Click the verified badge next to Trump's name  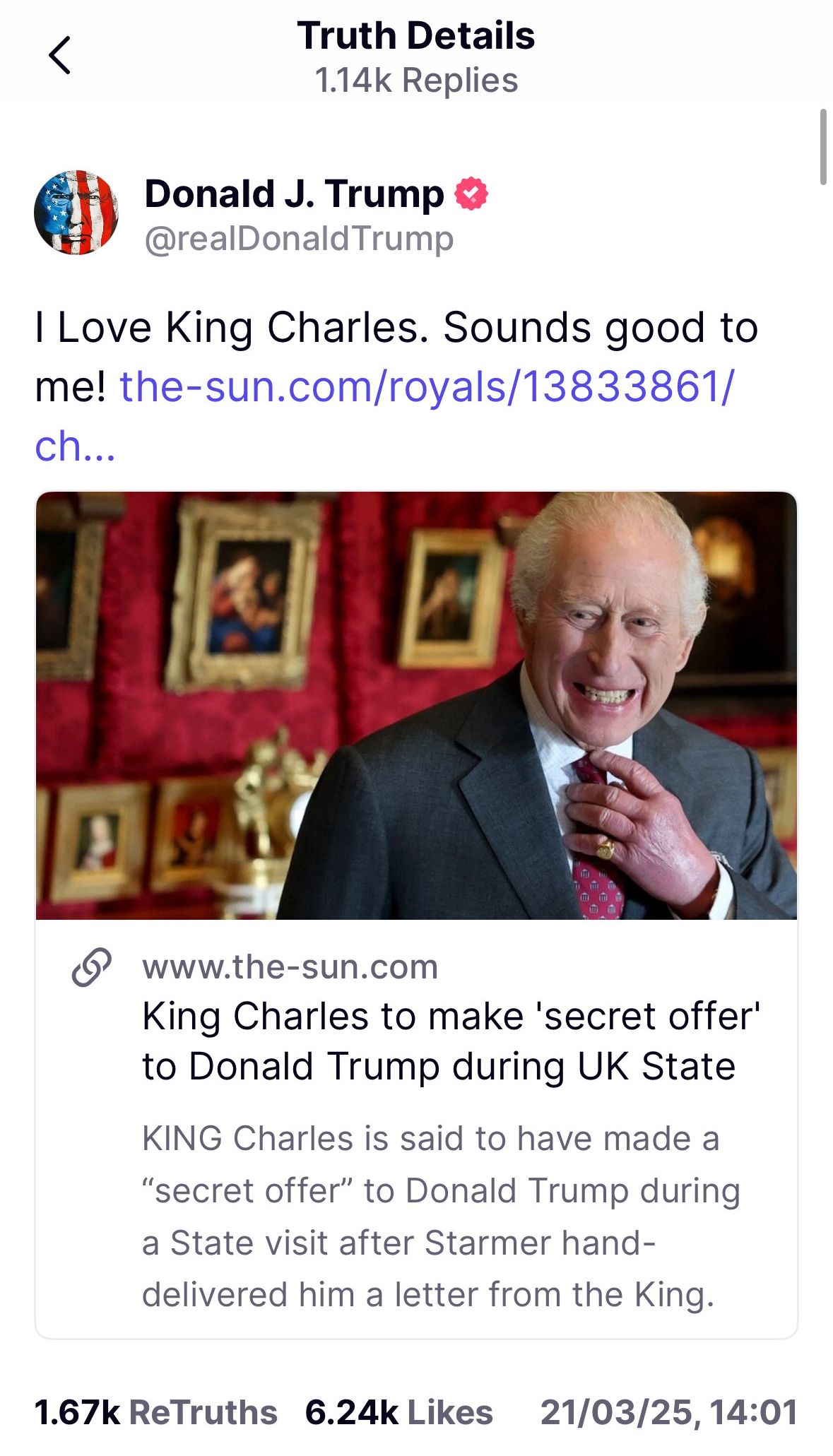click(473, 194)
